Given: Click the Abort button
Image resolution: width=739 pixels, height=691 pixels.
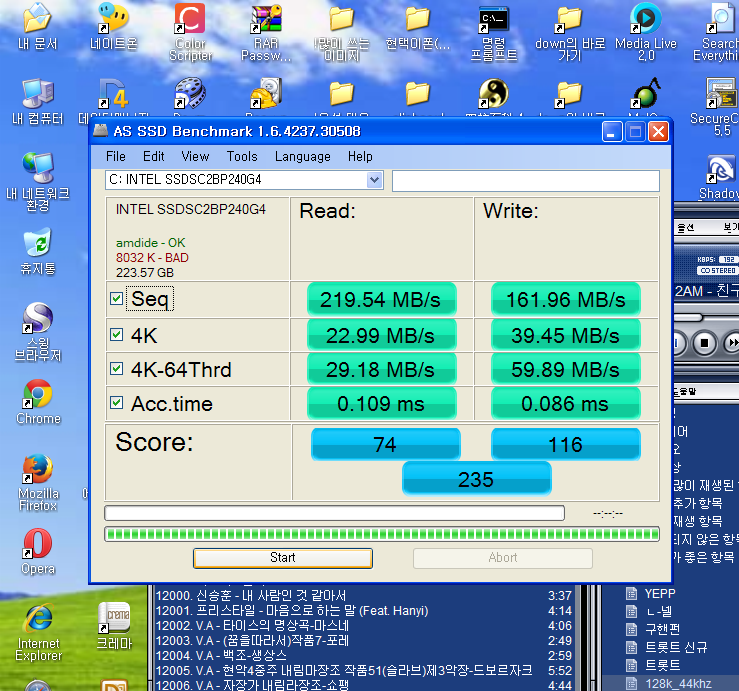Looking at the screenshot, I should pyautogui.click(x=503, y=558).
